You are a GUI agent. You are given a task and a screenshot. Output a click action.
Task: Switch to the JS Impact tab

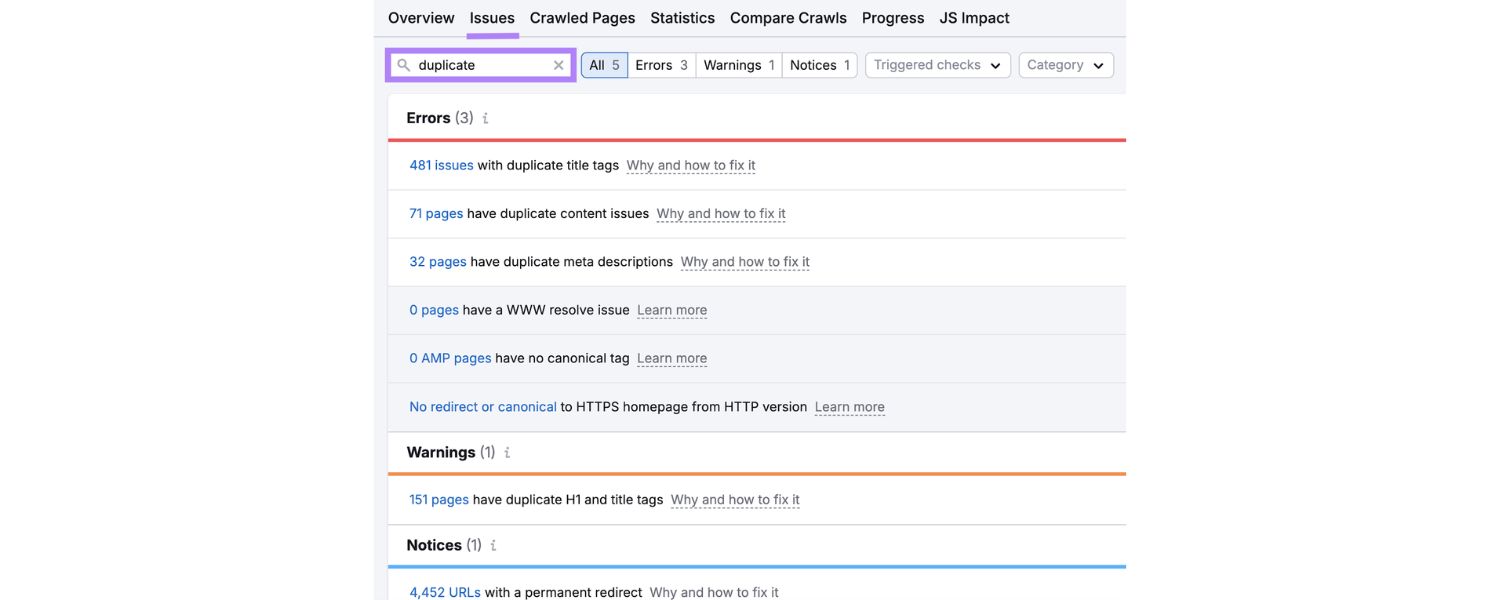[974, 17]
